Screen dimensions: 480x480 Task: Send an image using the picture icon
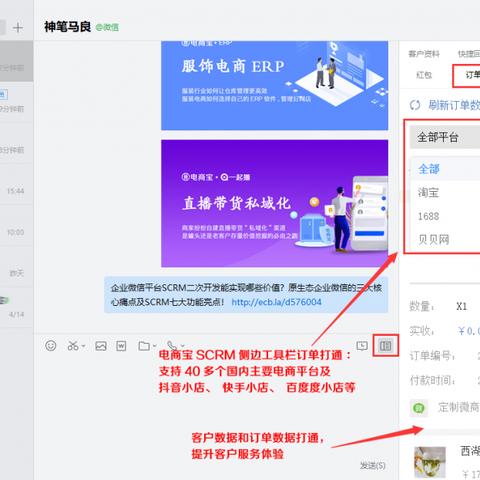[101, 346]
